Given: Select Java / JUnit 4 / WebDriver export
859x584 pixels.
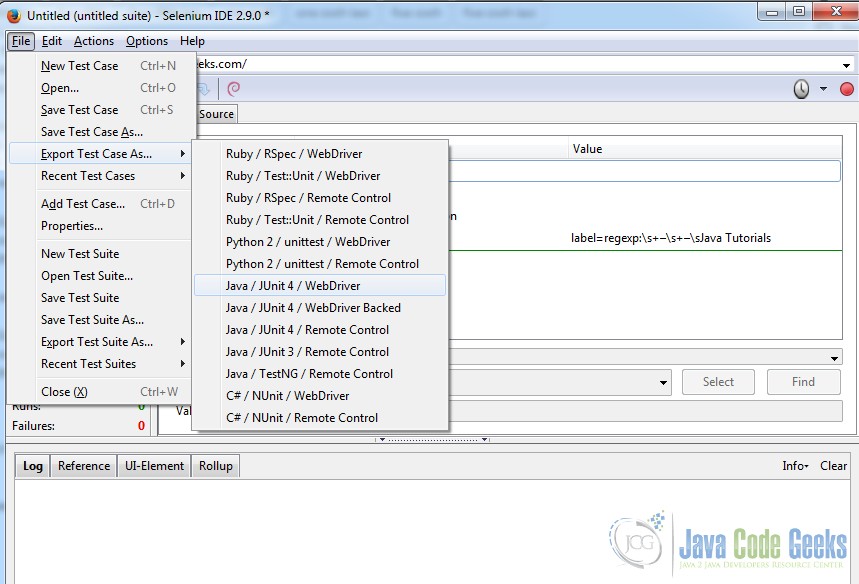Looking at the screenshot, I should tap(320, 285).
